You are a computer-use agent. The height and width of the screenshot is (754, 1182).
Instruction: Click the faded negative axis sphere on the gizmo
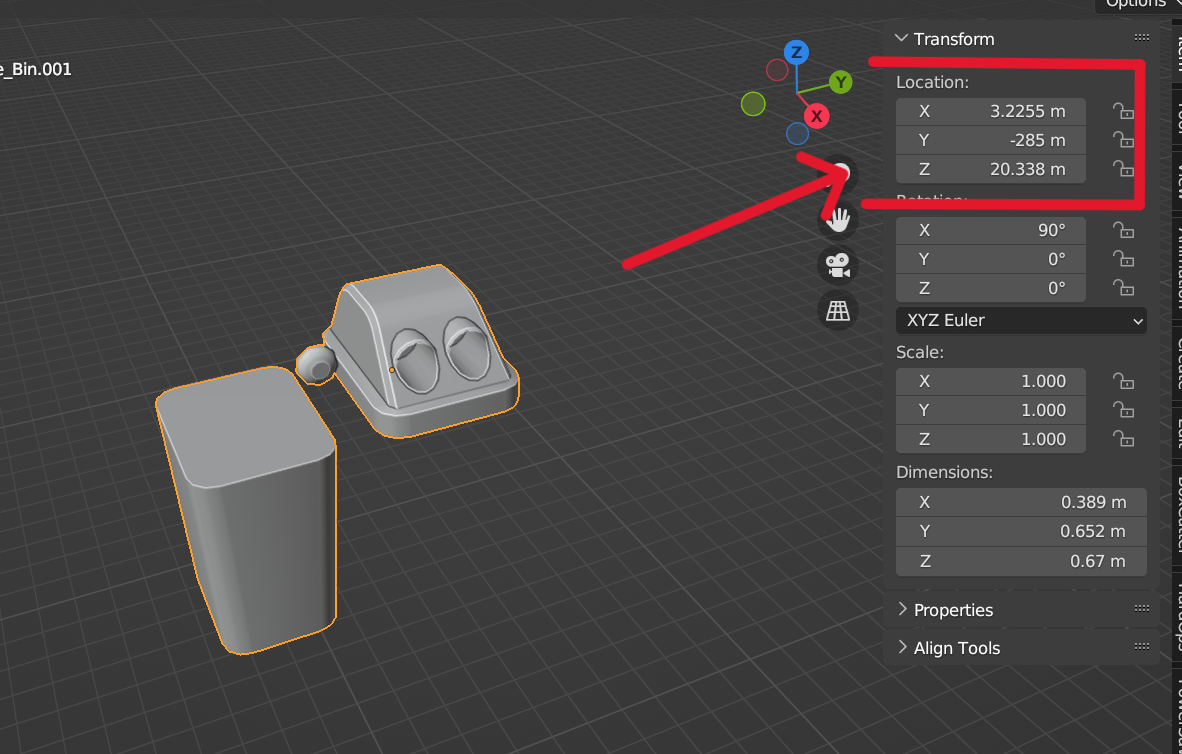753,103
